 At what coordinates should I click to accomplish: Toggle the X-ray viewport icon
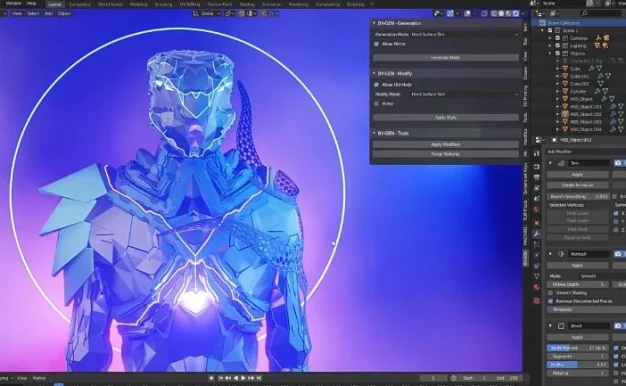pyautogui.click(x=484, y=13)
